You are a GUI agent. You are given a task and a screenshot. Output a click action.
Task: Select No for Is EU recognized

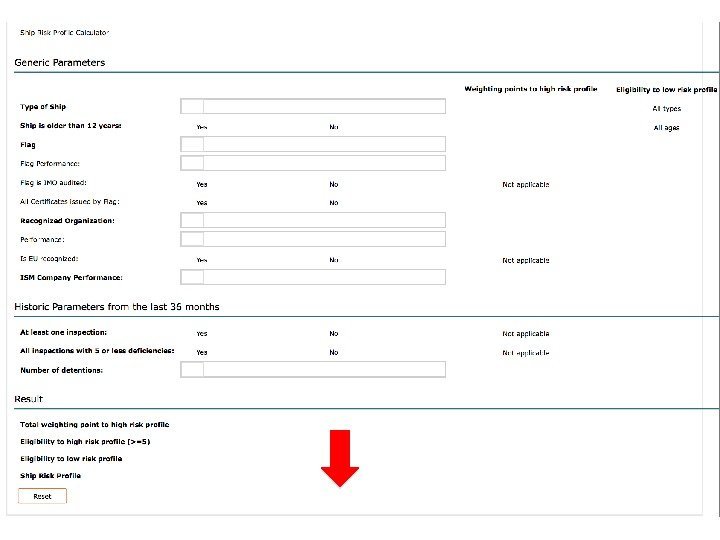click(334, 260)
